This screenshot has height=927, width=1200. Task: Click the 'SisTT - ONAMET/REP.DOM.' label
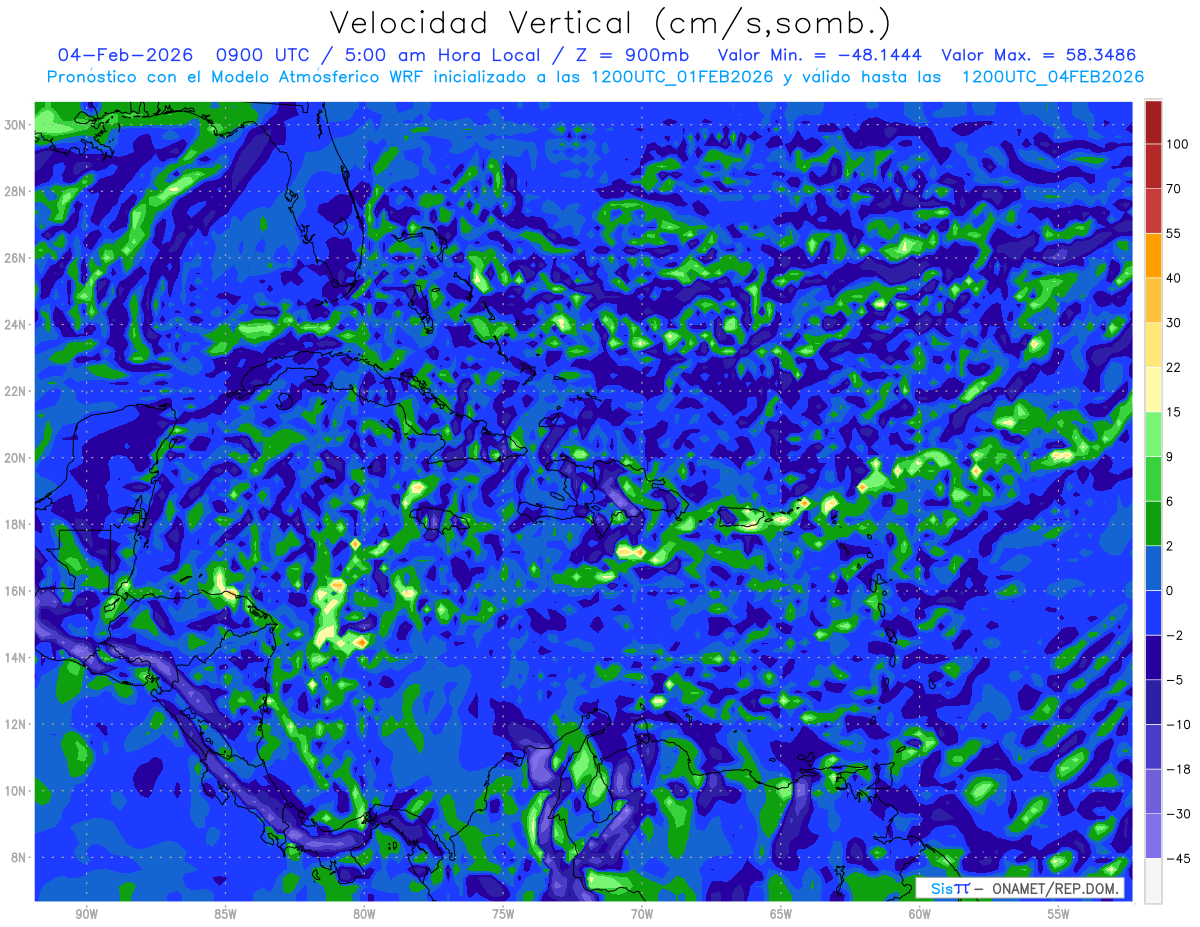1022,888
